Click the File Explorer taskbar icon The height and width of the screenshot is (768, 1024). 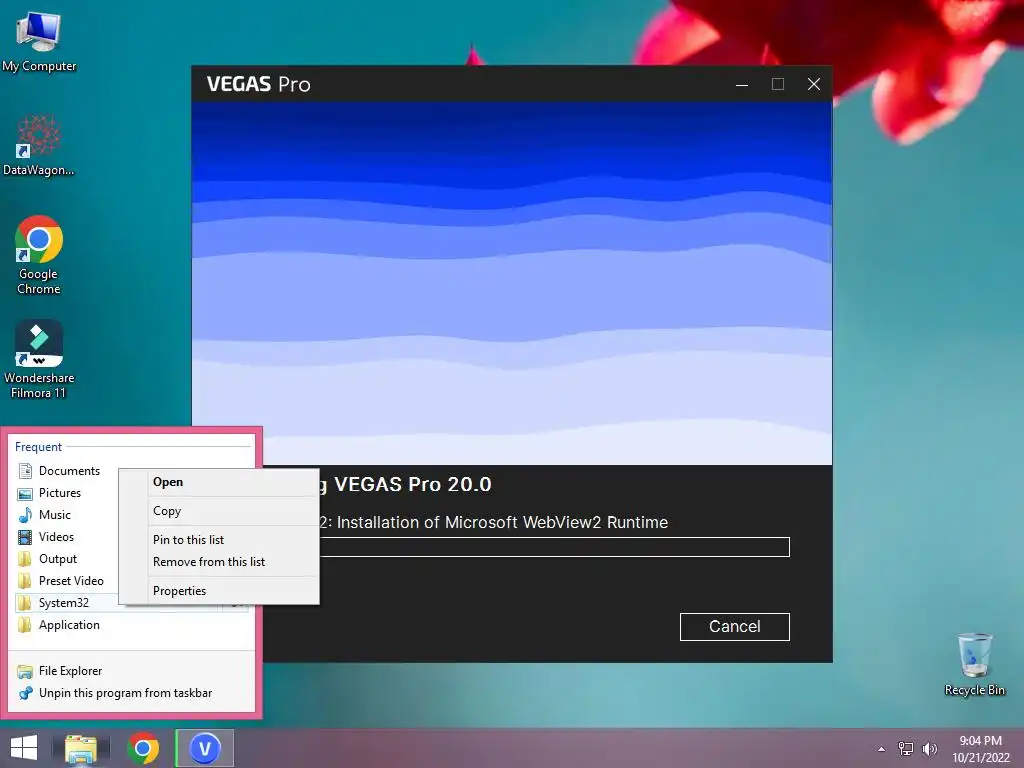(81, 749)
